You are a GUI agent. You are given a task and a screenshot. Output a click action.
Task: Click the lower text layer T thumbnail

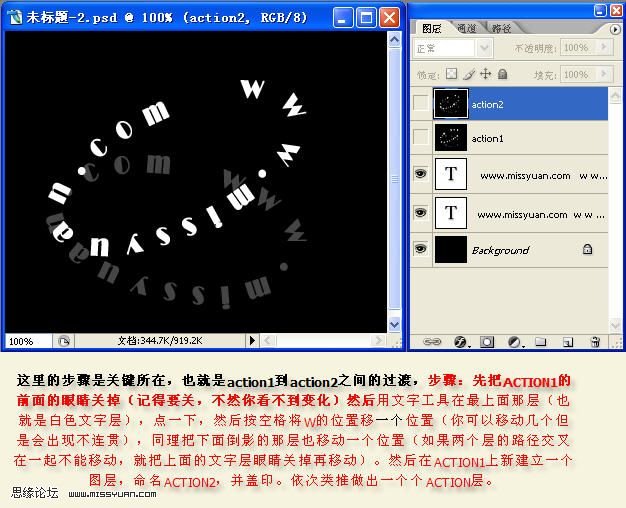click(451, 213)
